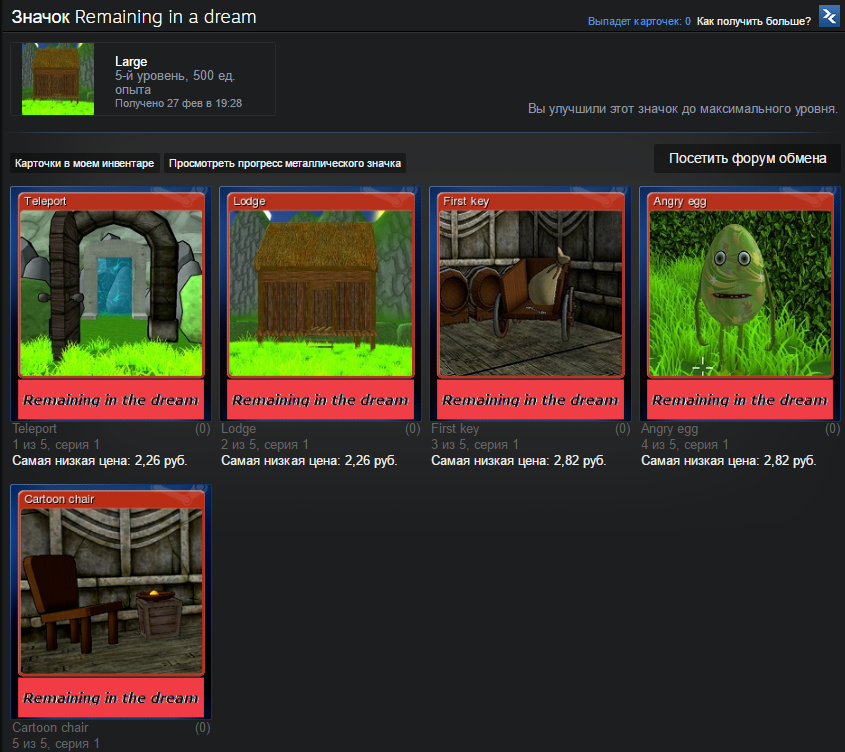Open the Teleport trading card
This screenshot has width=845, height=752.
pyautogui.click(x=111, y=304)
